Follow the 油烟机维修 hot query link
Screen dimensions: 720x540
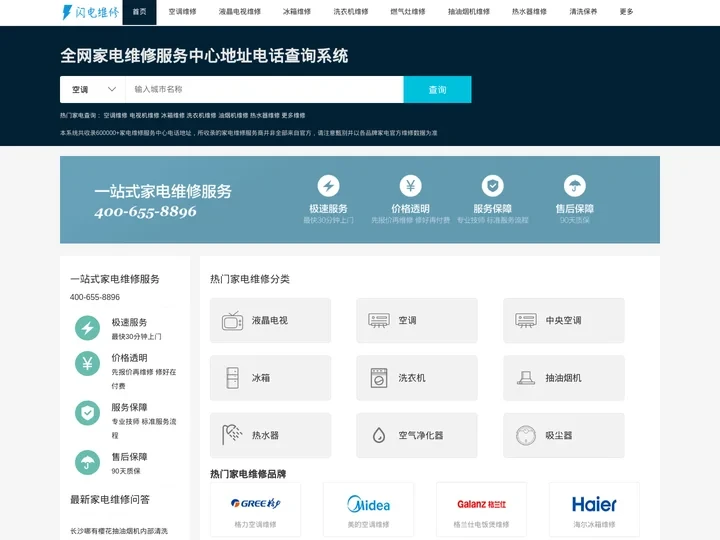pos(233,115)
